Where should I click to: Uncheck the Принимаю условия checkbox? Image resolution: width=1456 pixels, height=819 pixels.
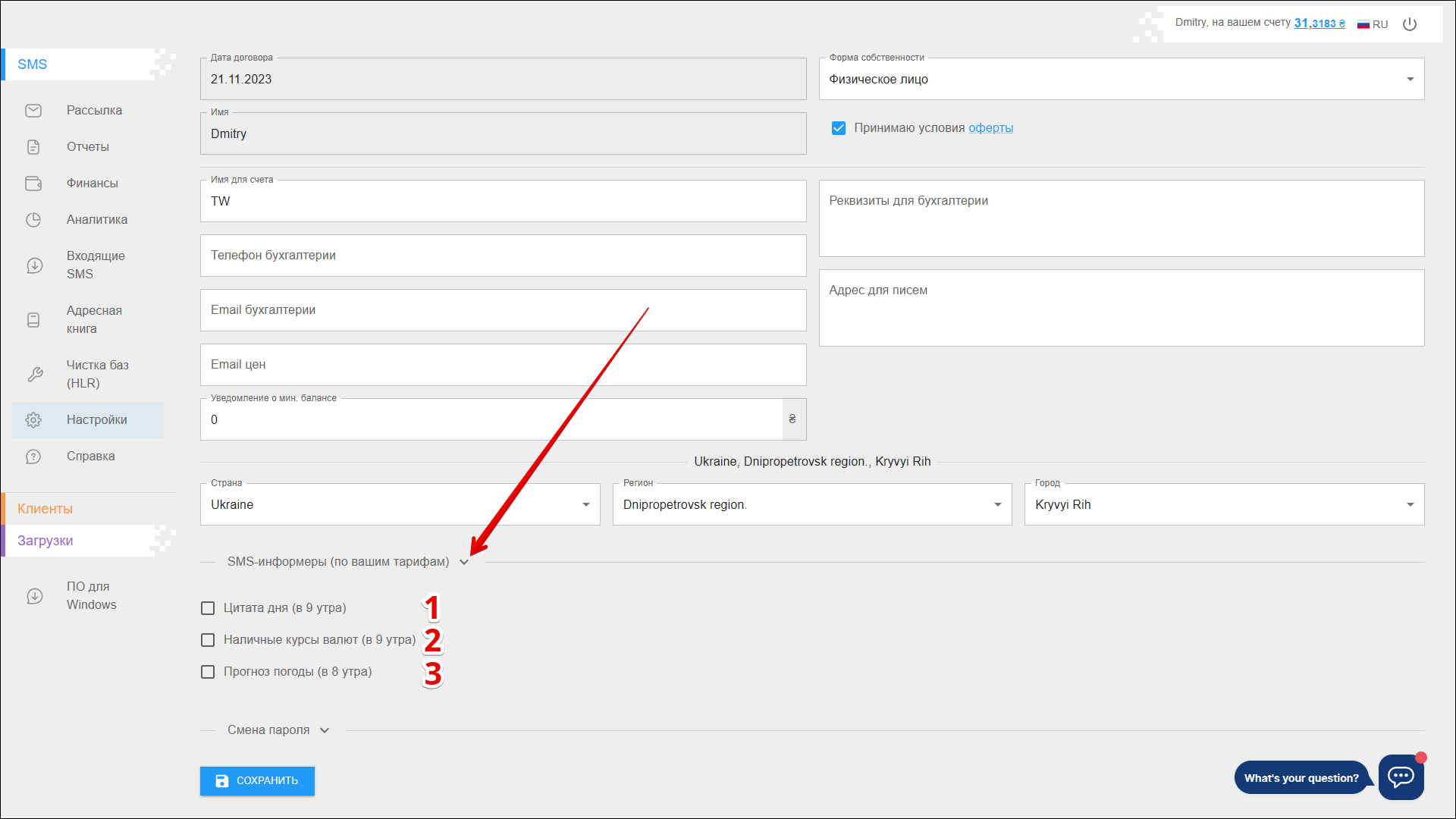point(839,128)
